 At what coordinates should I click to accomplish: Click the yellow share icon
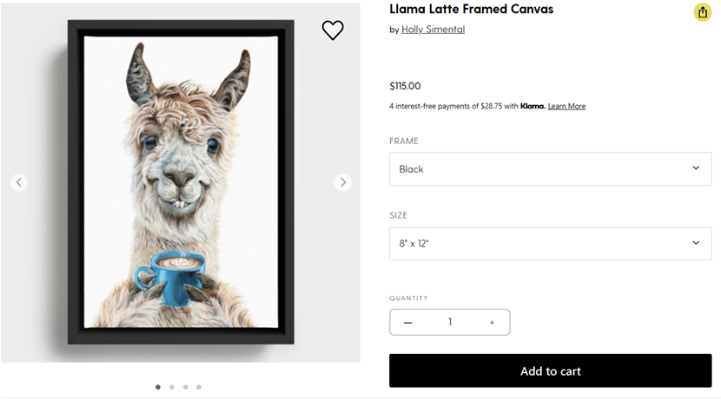[x=702, y=12]
